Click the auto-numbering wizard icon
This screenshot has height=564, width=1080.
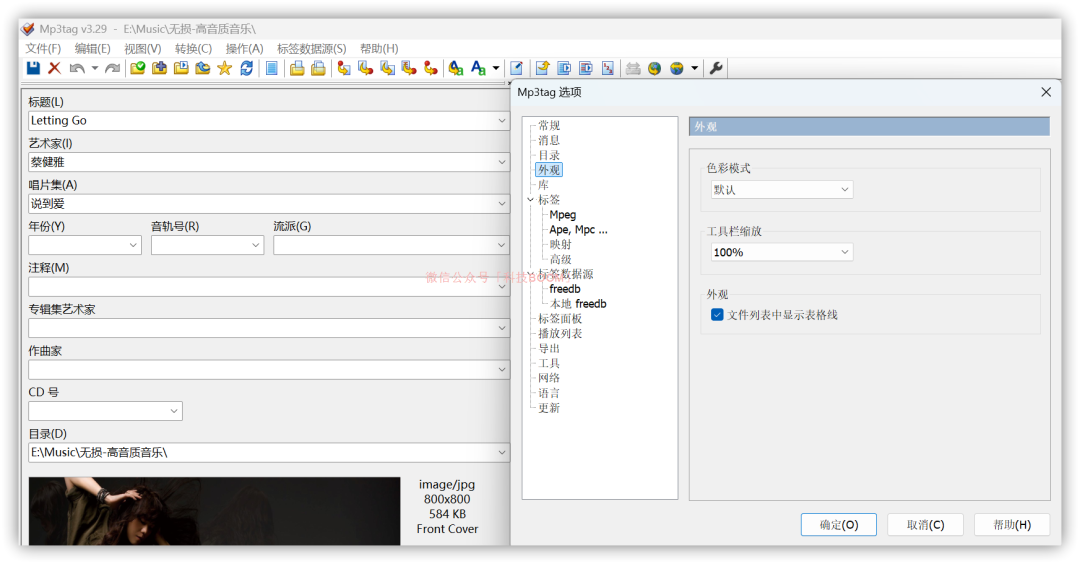(608, 67)
